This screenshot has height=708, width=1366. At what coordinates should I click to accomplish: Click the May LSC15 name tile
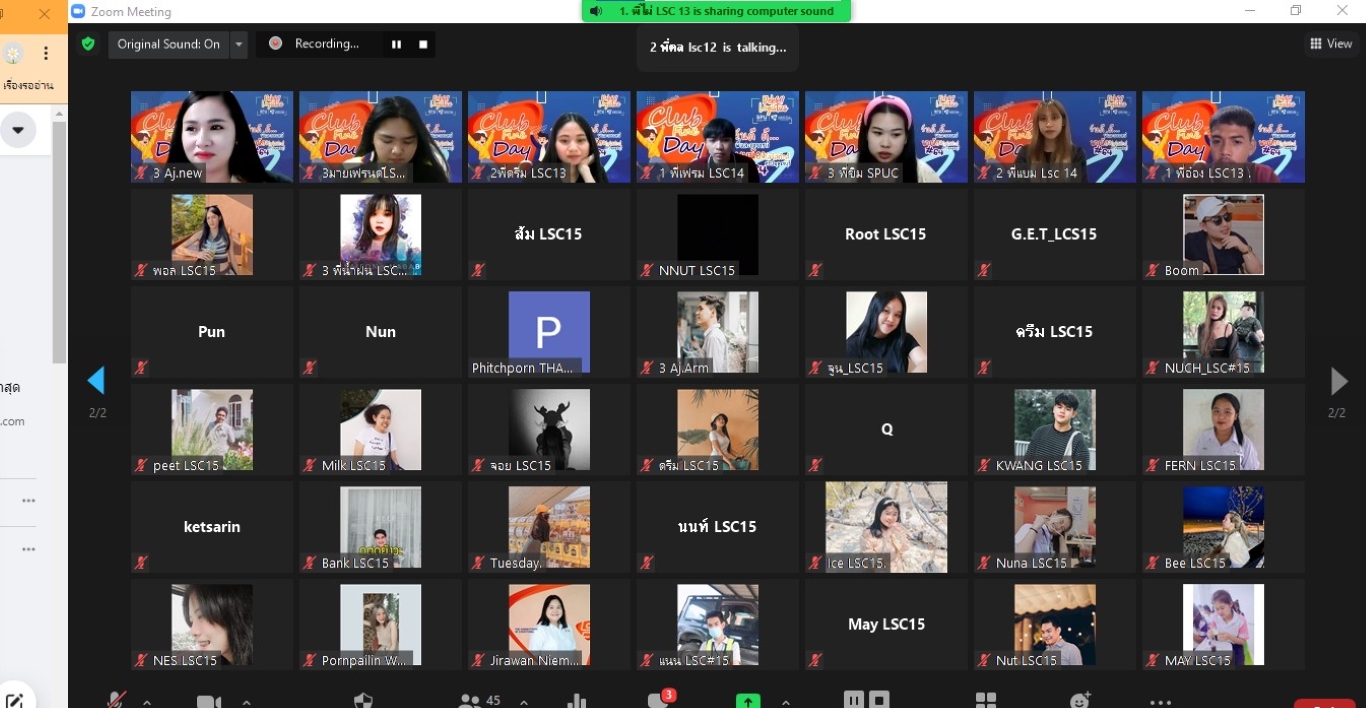(x=886, y=624)
